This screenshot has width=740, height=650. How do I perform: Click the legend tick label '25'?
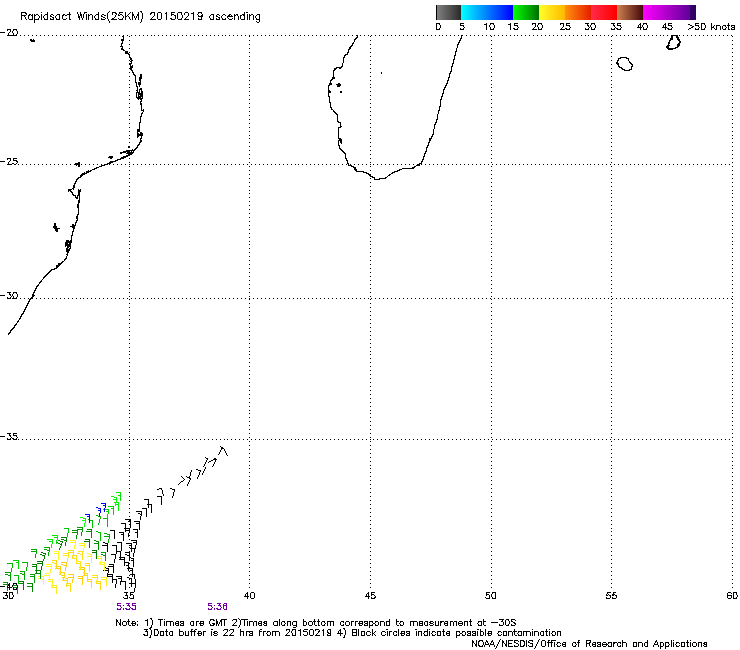565,27
